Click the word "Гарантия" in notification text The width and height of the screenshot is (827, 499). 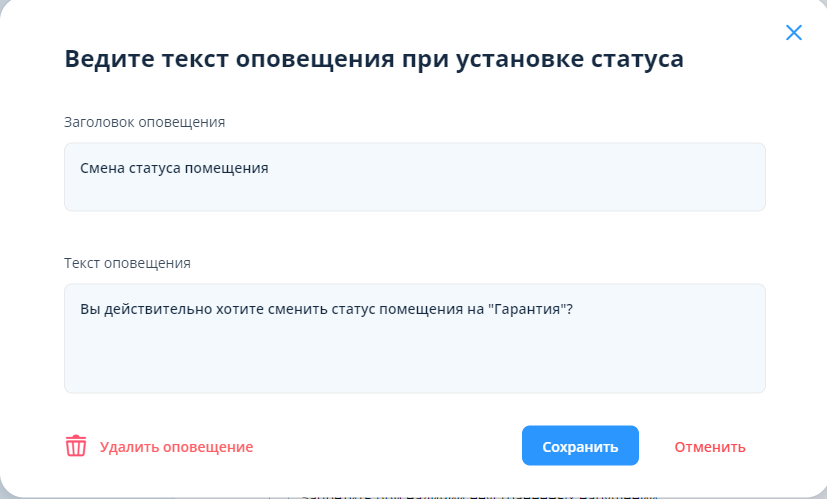(x=527, y=309)
